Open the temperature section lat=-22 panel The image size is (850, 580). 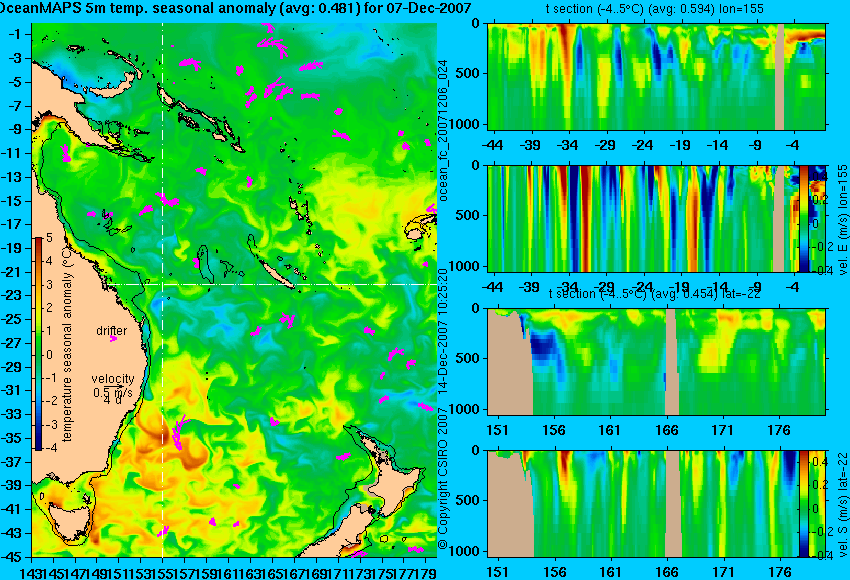click(x=656, y=362)
